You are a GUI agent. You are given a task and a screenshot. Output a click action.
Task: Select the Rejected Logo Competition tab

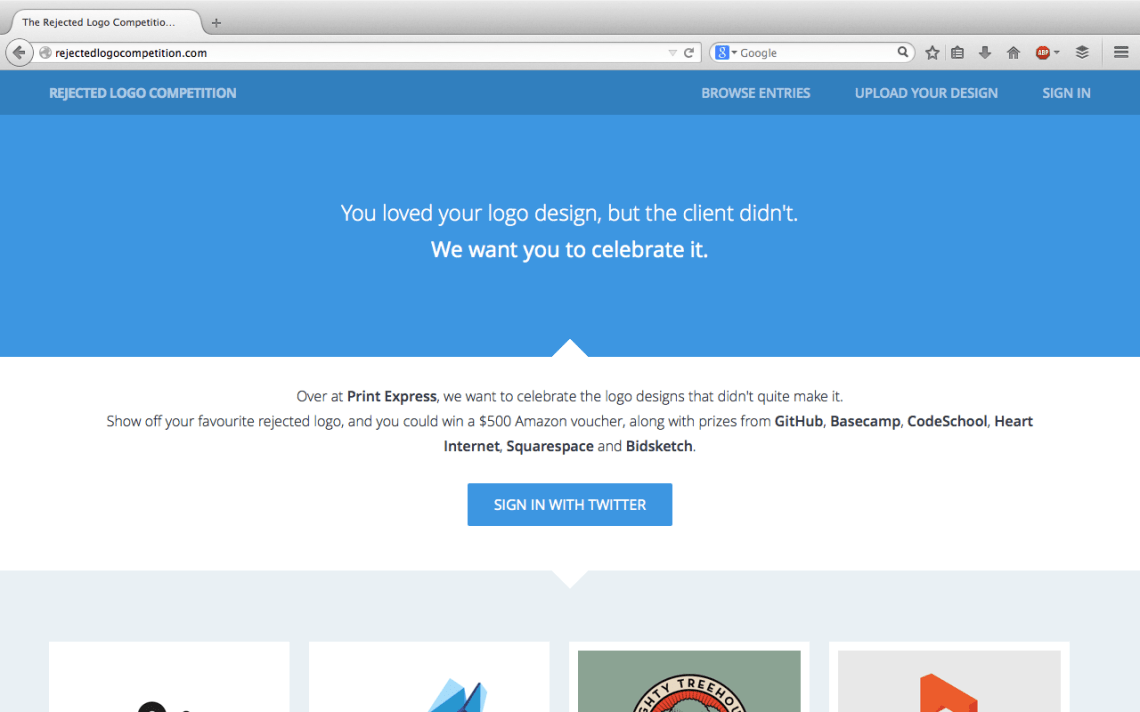click(x=100, y=22)
